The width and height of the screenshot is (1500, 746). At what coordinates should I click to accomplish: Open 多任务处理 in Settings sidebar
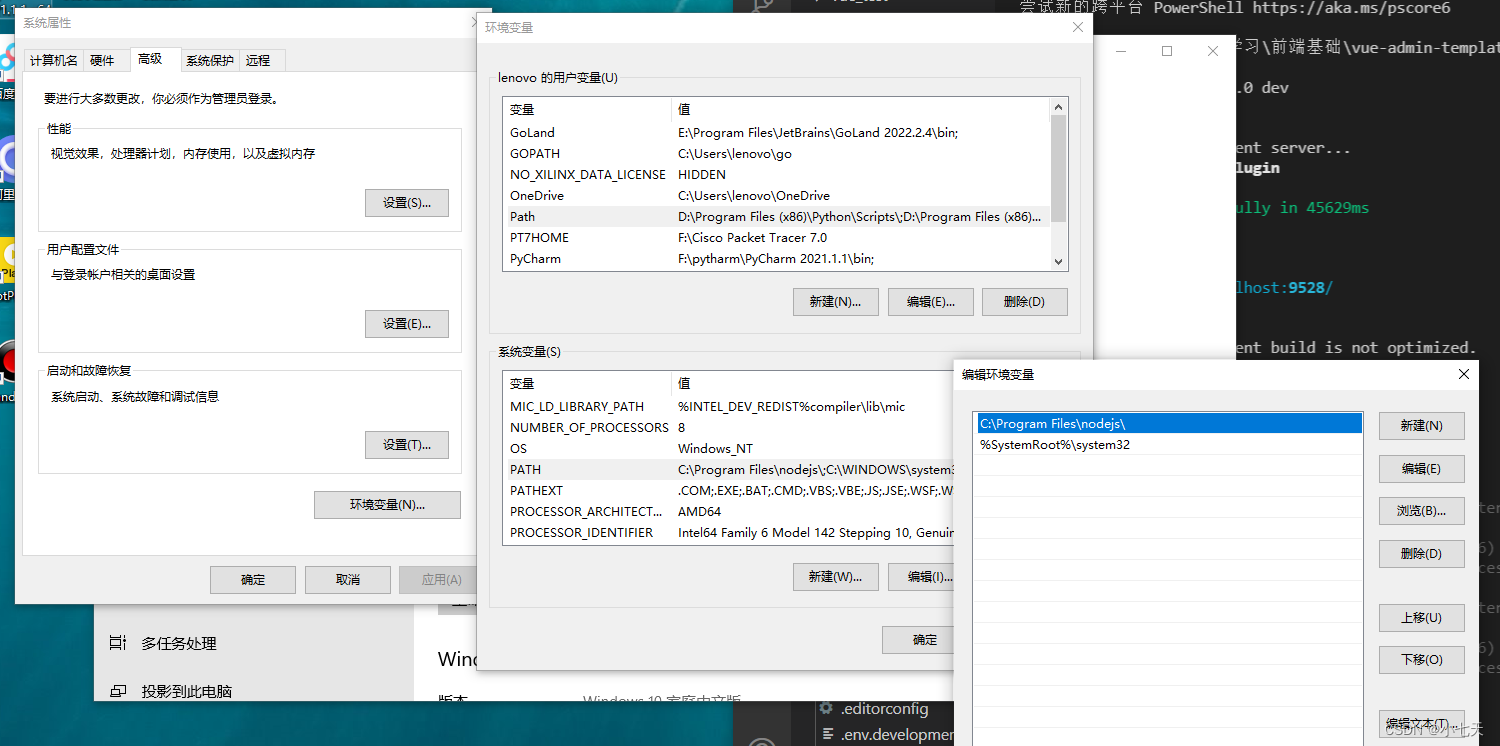[x=179, y=643]
